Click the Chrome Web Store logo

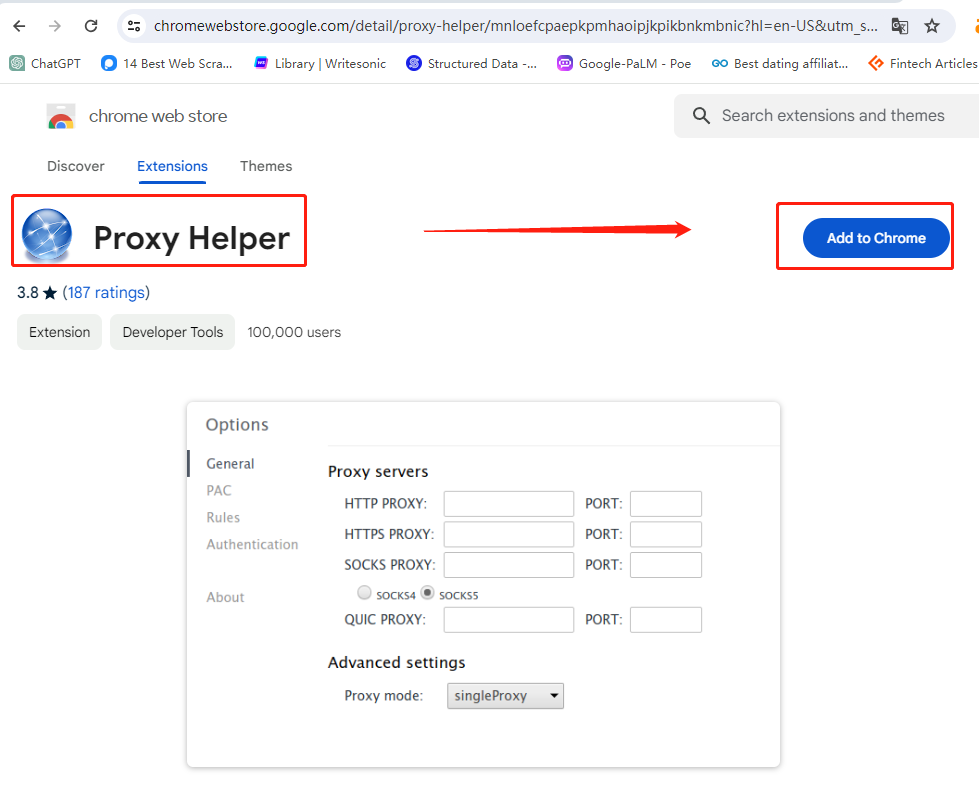tap(60, 116)
